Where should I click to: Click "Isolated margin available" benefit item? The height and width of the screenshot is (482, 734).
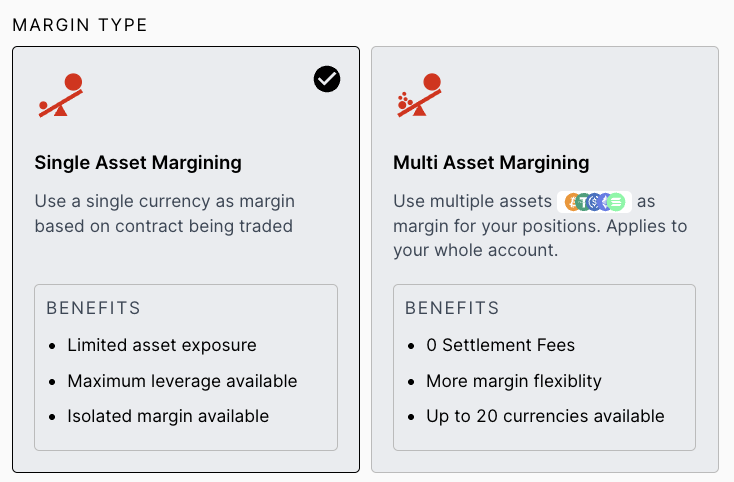pyautogui.click(x=168, y=416)
